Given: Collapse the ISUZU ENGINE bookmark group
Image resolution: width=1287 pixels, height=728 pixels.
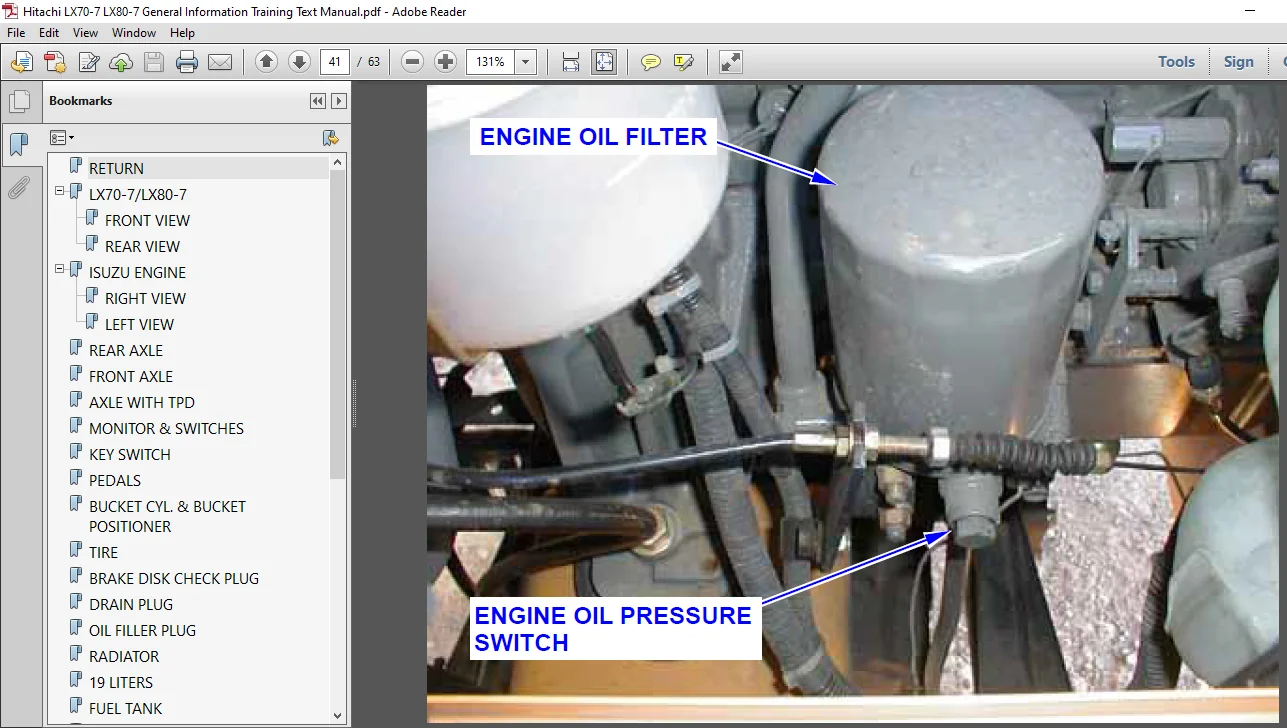Looking at the screenshot, I should coord(60,269).
